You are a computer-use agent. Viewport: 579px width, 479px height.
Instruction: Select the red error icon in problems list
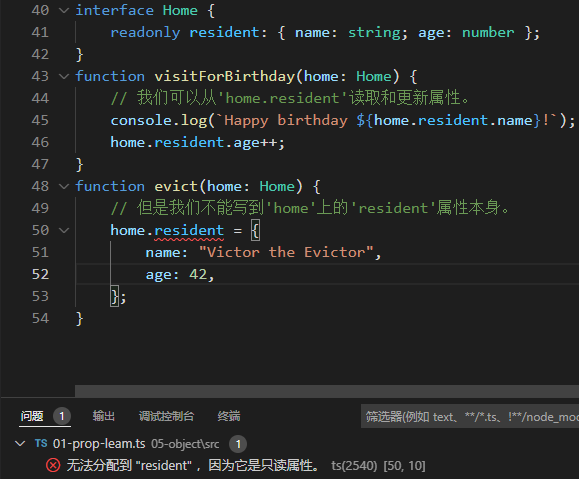(53, 465)
